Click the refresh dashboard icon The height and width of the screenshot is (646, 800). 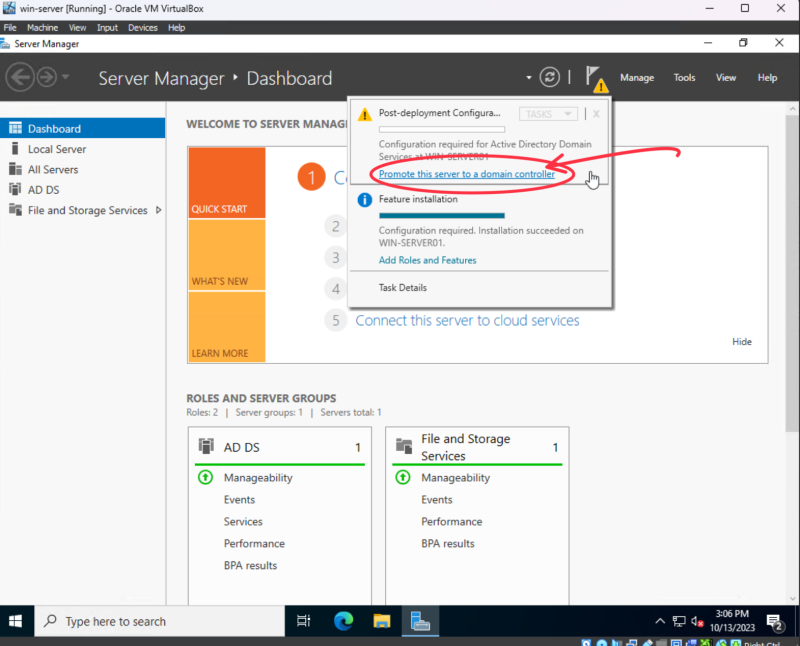click(x=549, y=77)
